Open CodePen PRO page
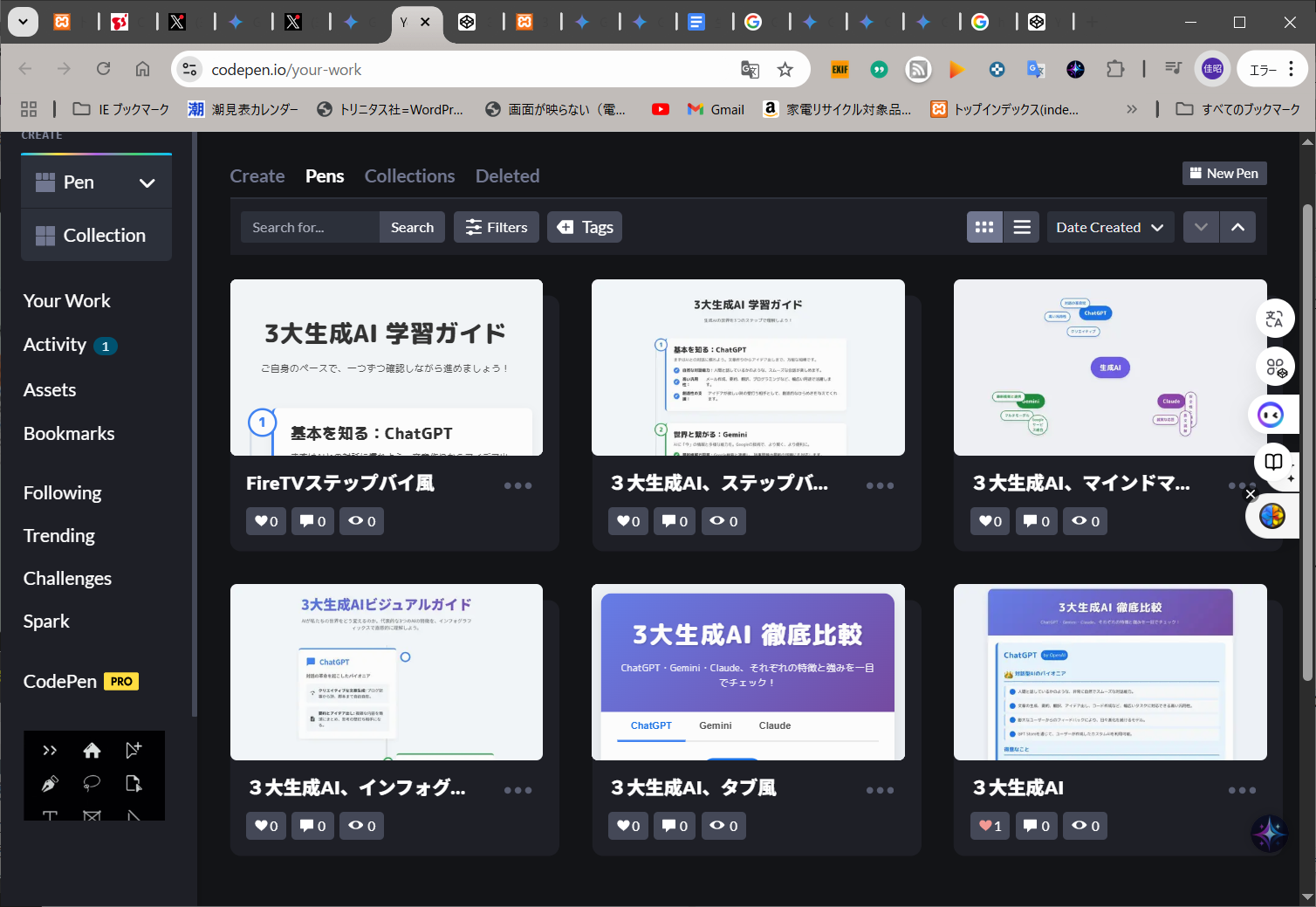Viewport: 1316px width, 907px height. 81,682
